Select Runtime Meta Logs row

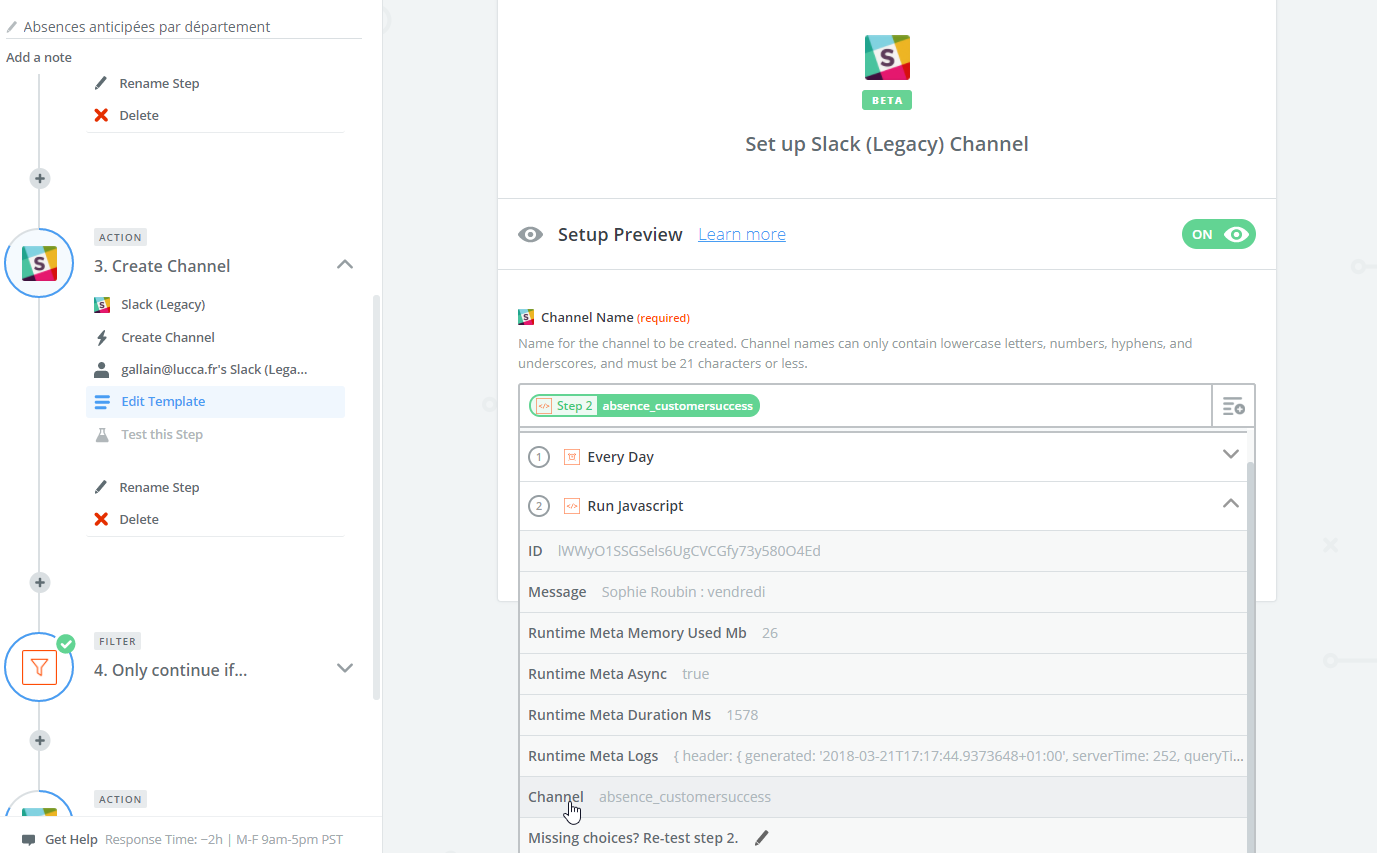point(883,756)
